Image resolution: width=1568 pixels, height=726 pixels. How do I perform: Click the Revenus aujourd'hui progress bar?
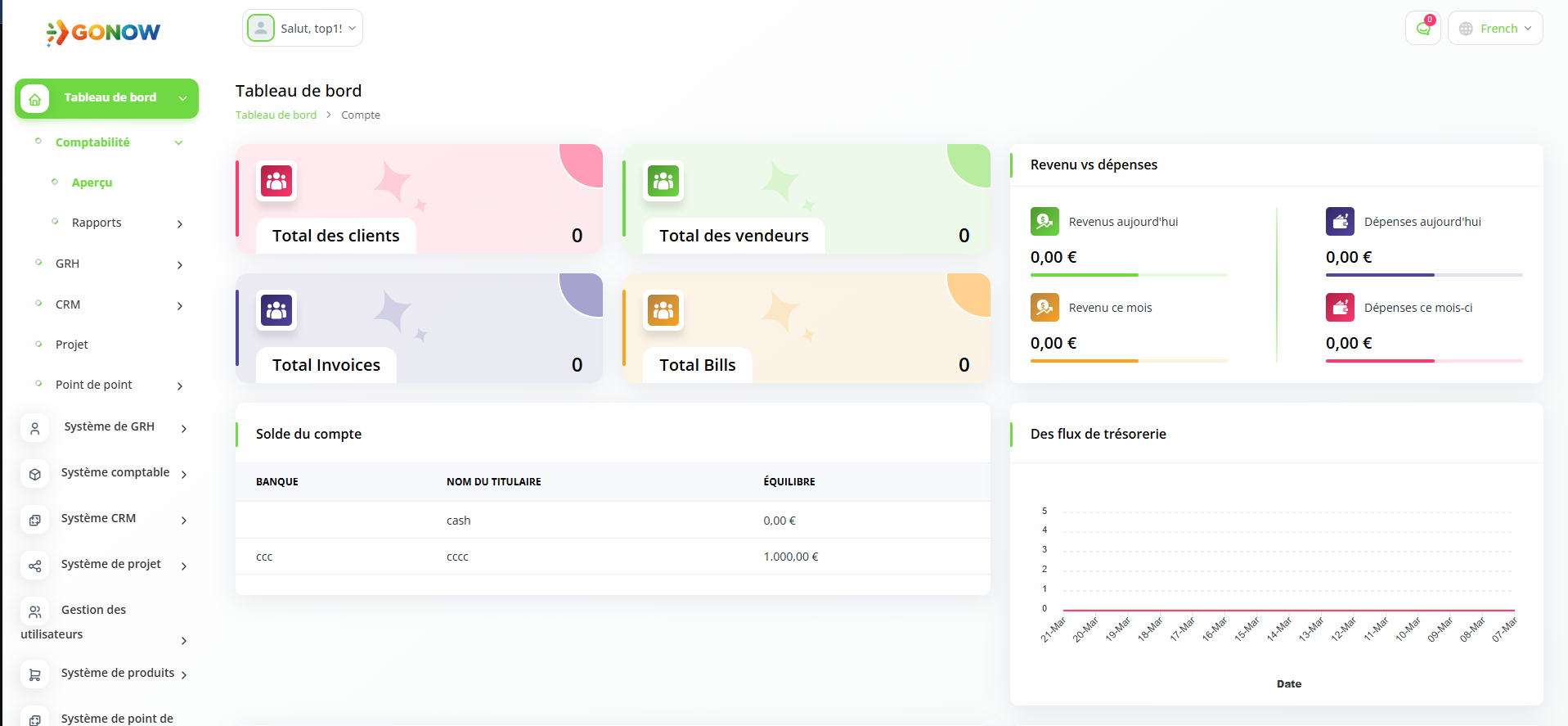[1129, 275]
